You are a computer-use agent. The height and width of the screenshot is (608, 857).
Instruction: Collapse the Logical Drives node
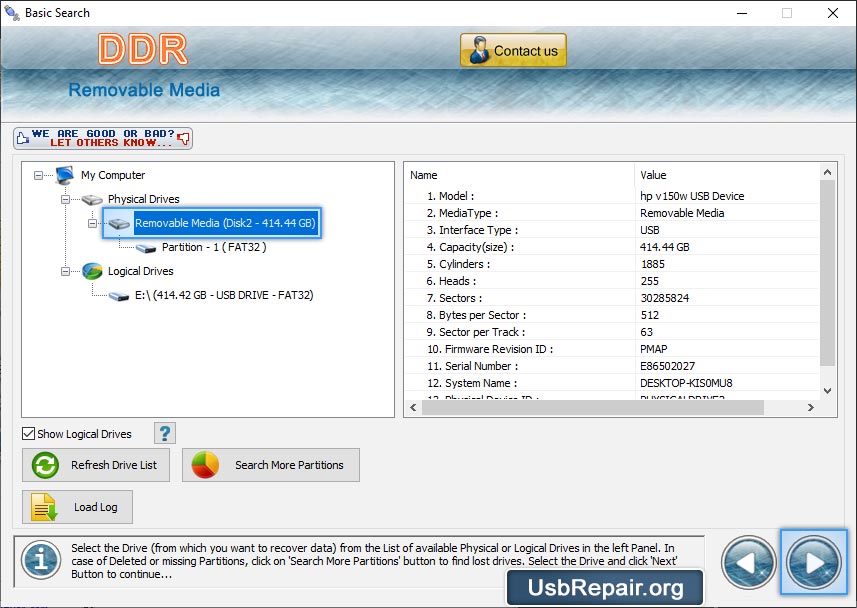(x=65, y=271)
